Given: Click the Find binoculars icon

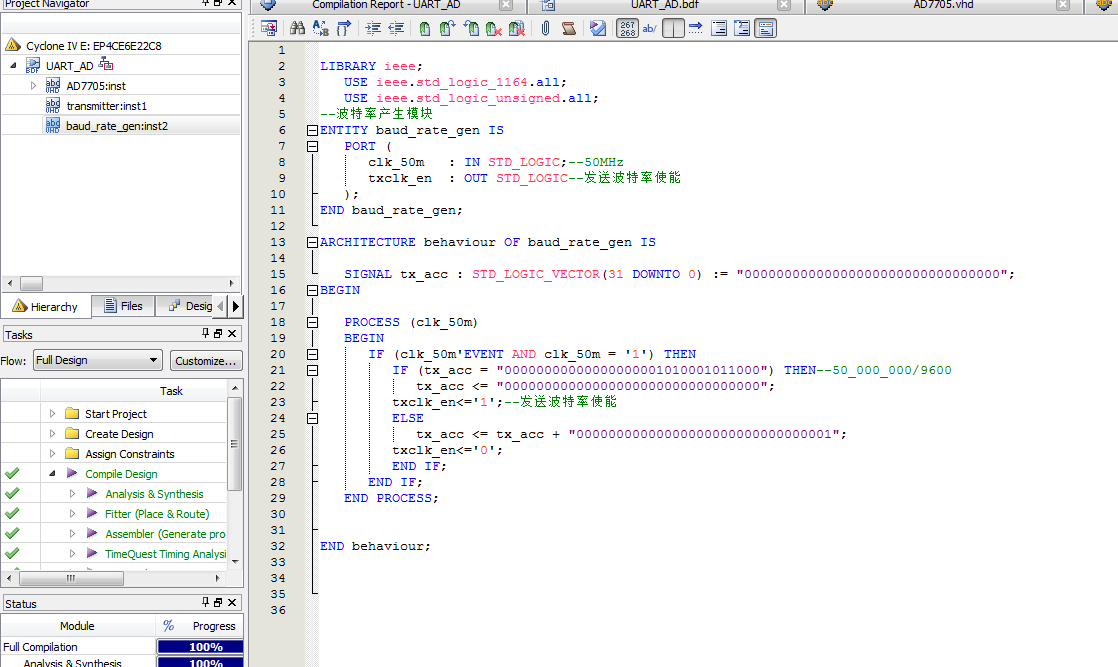Looking at the screenshot, I should pos(297,28).
